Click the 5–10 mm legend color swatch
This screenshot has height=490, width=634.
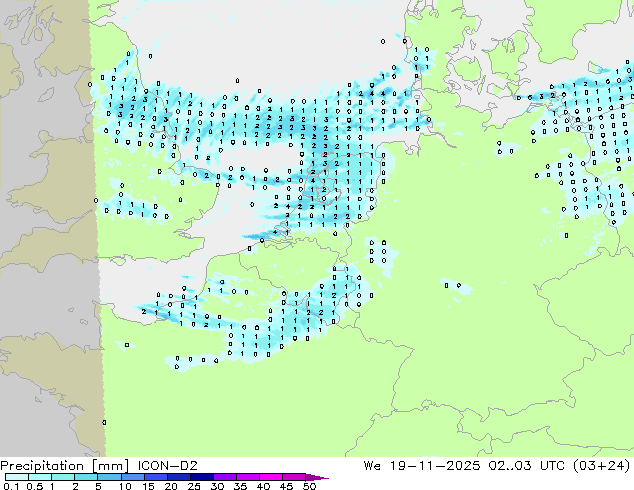click(x=109, y=477)
